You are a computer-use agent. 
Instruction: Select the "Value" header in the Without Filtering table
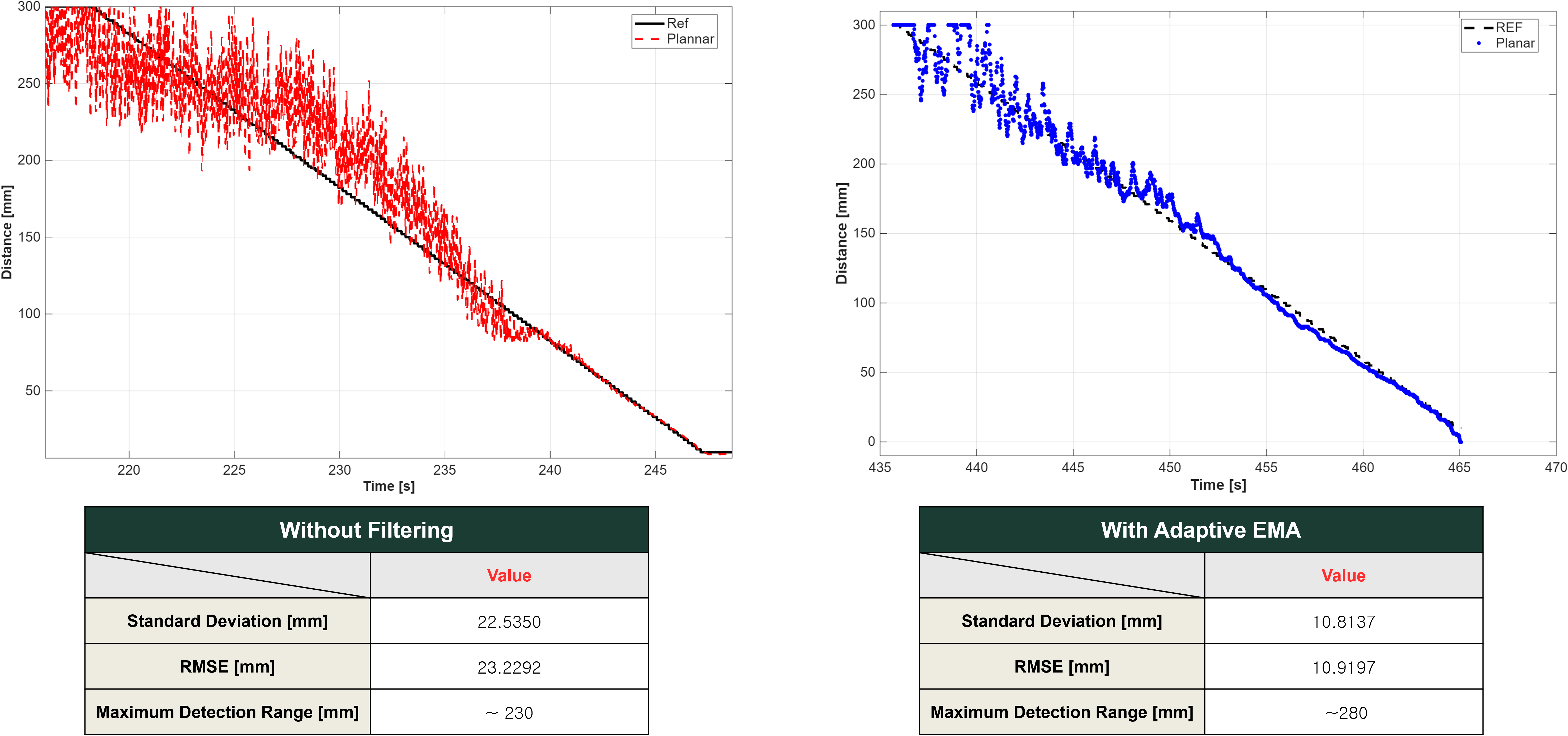point(509,575)
